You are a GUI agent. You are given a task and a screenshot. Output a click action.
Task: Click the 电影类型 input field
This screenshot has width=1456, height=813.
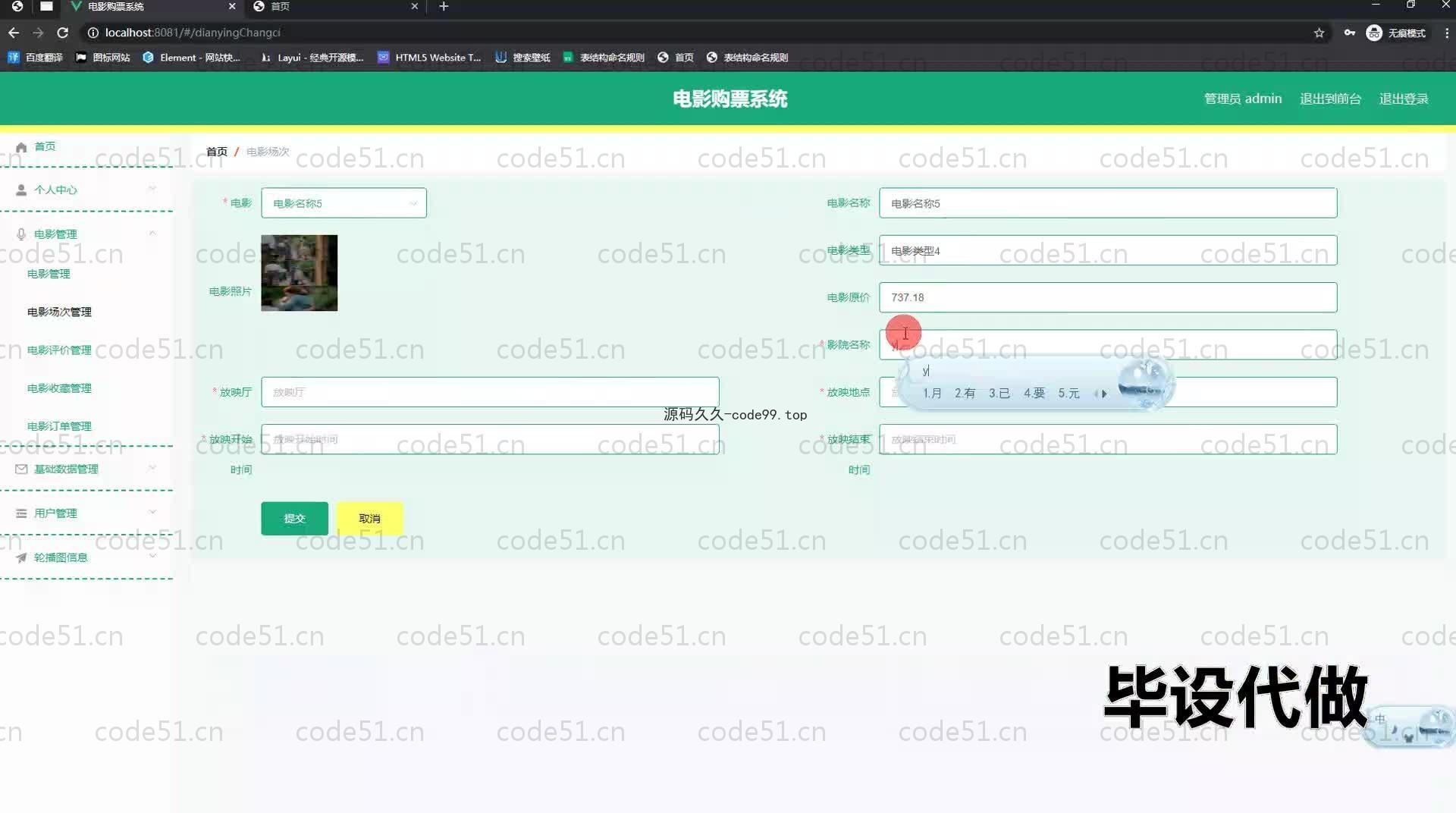point(1107,250)
